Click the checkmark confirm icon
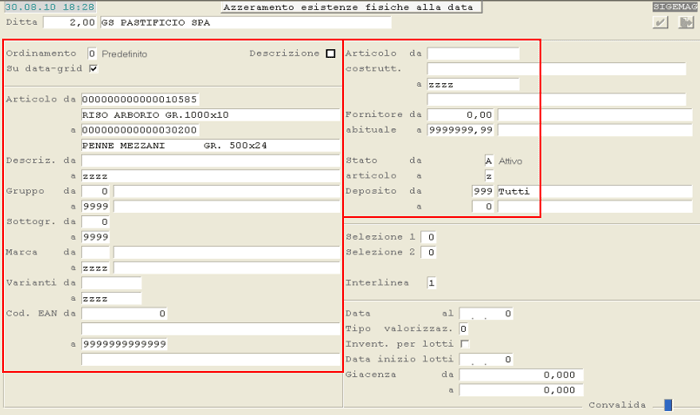 [x=660, y=23]
